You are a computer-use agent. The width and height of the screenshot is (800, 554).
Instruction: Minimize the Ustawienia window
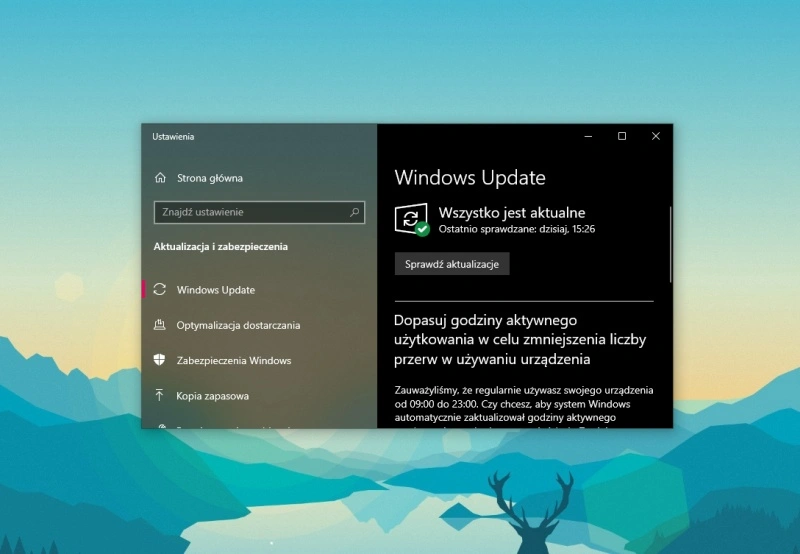click(588, 136)
